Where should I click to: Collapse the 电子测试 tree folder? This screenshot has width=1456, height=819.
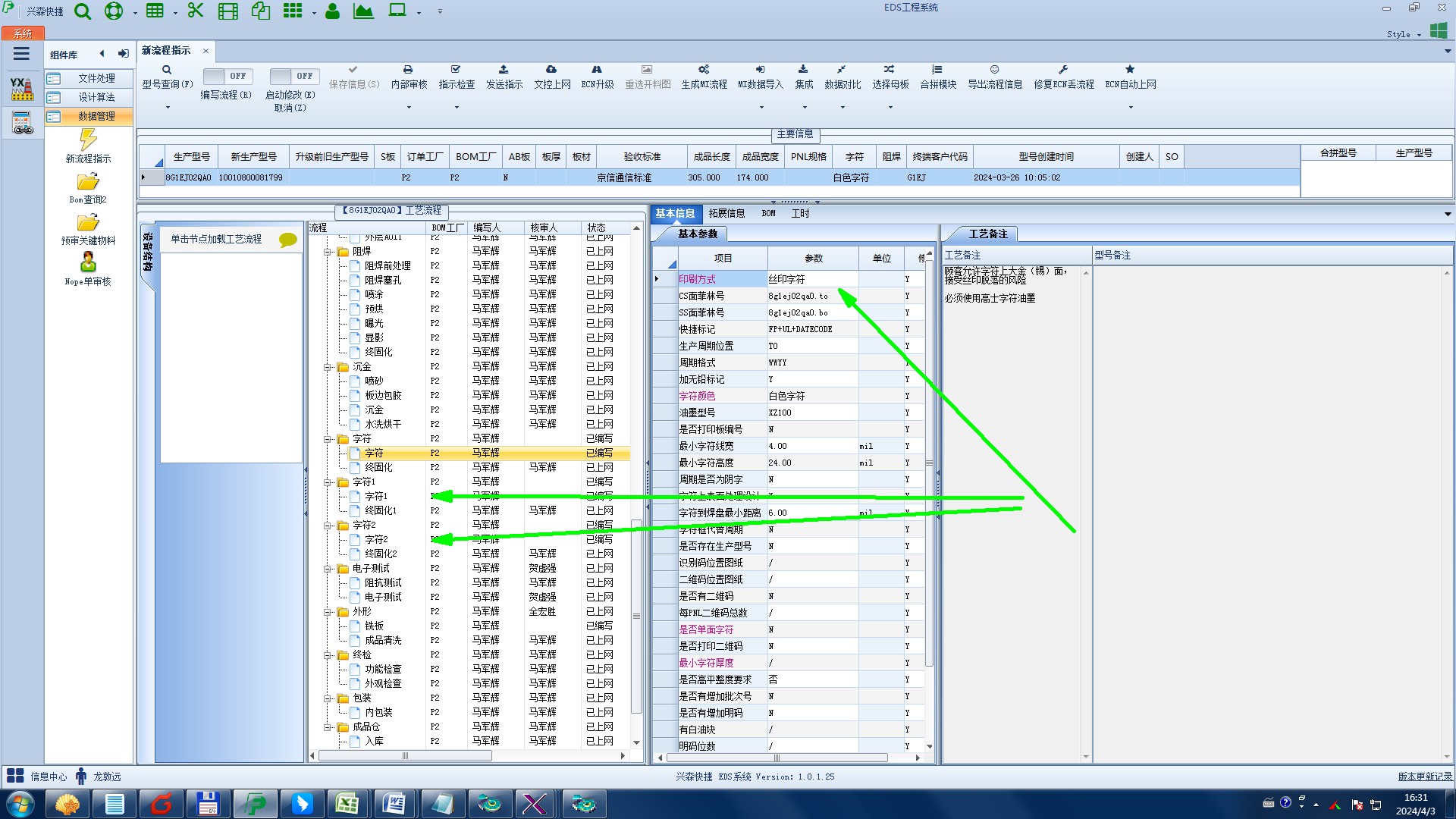coord(328,569)
